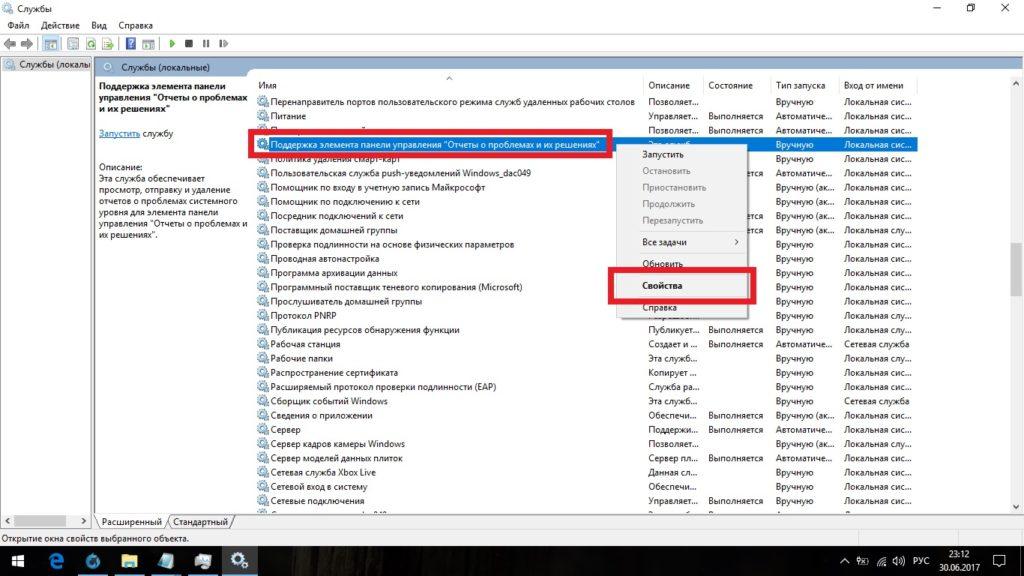Viewport: 1024px width, 576px height.
Task: Expand Все задачи submenu arrow
Action: coord(736,242)
